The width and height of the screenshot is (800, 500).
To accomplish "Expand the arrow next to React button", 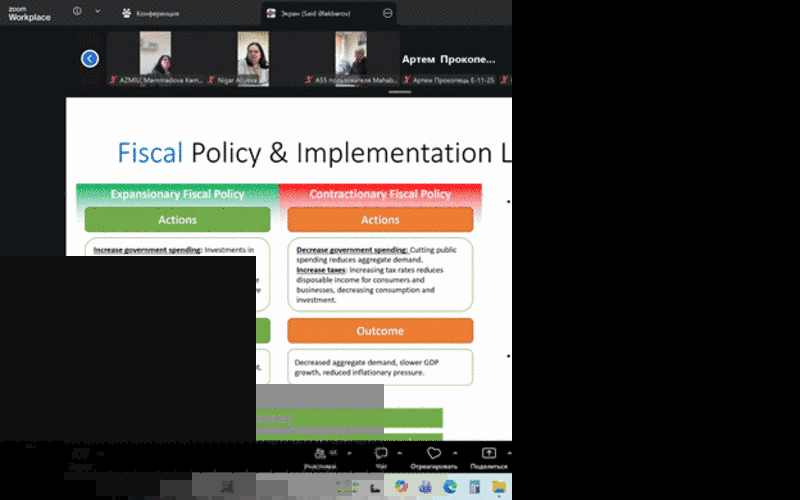I will click(x=455, y=451).
